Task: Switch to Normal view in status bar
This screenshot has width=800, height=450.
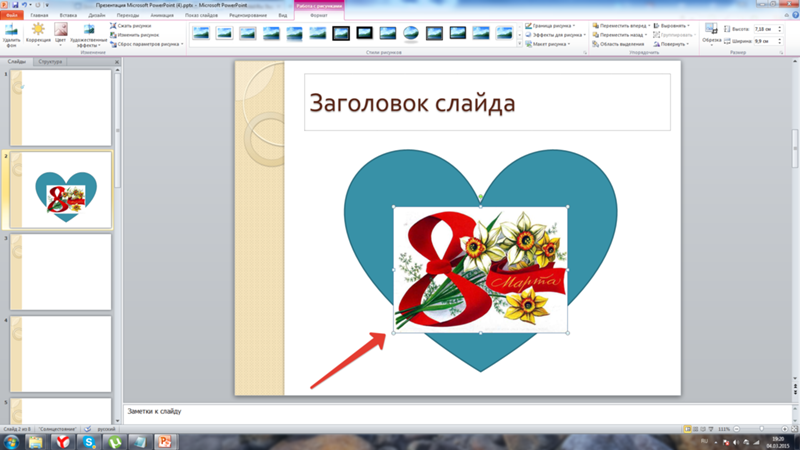Action: click(x=687, y=429)
